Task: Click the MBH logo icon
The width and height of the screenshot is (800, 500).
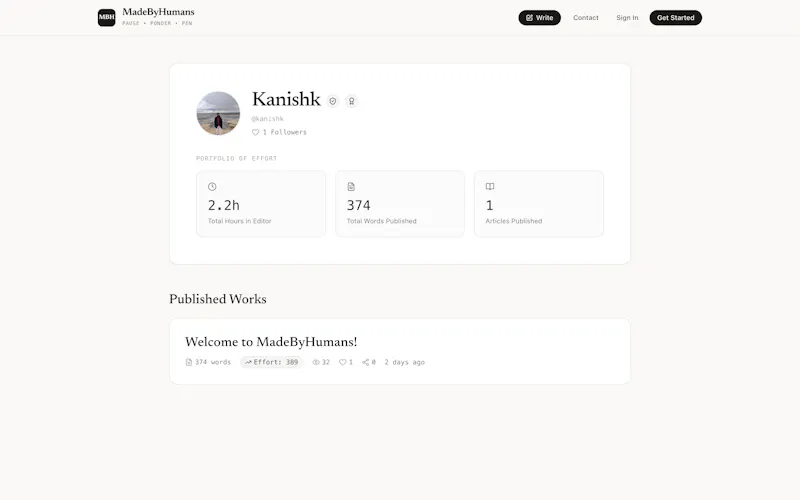Action: pyautogui.click(x=107, y=17)
